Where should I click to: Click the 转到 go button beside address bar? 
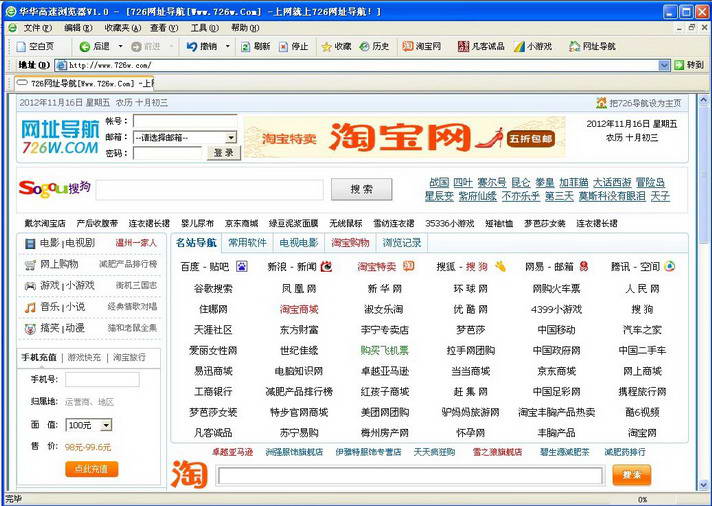tap(688, 65)
